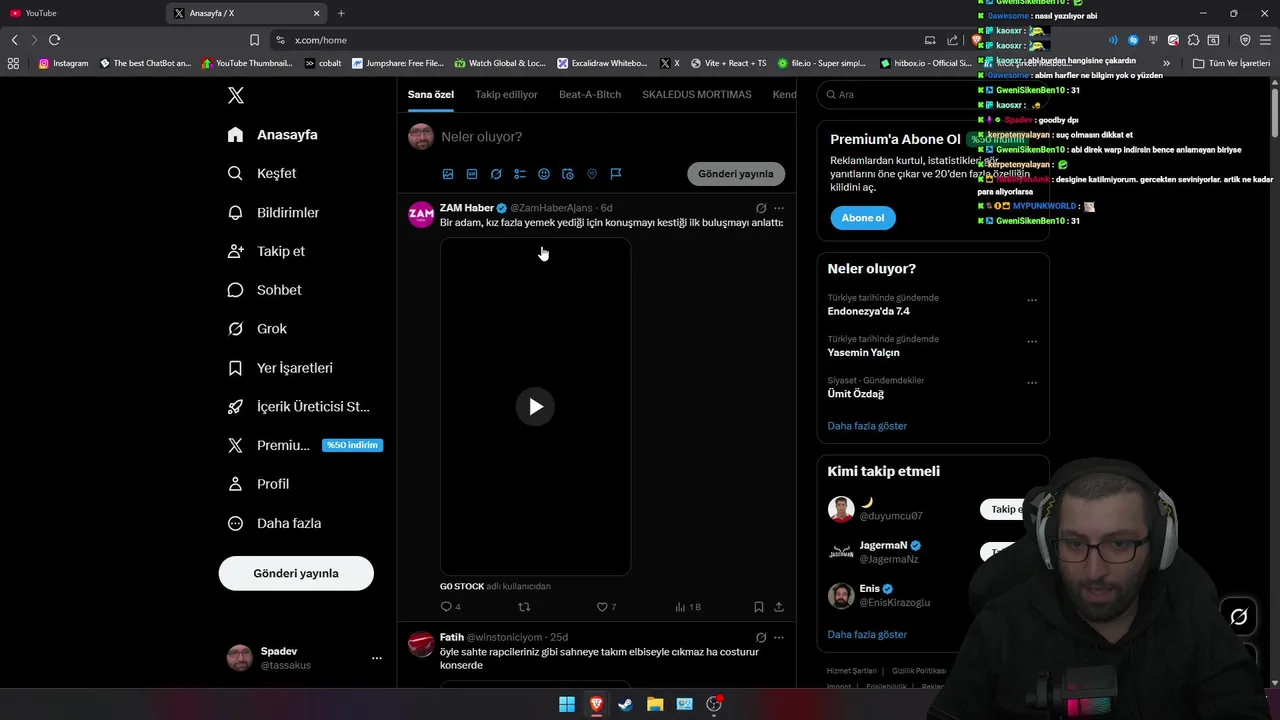1280x720 pixels.
Task: Open the Excalidraw Whiteboard bookmark
Action: [x=603, y=63]
